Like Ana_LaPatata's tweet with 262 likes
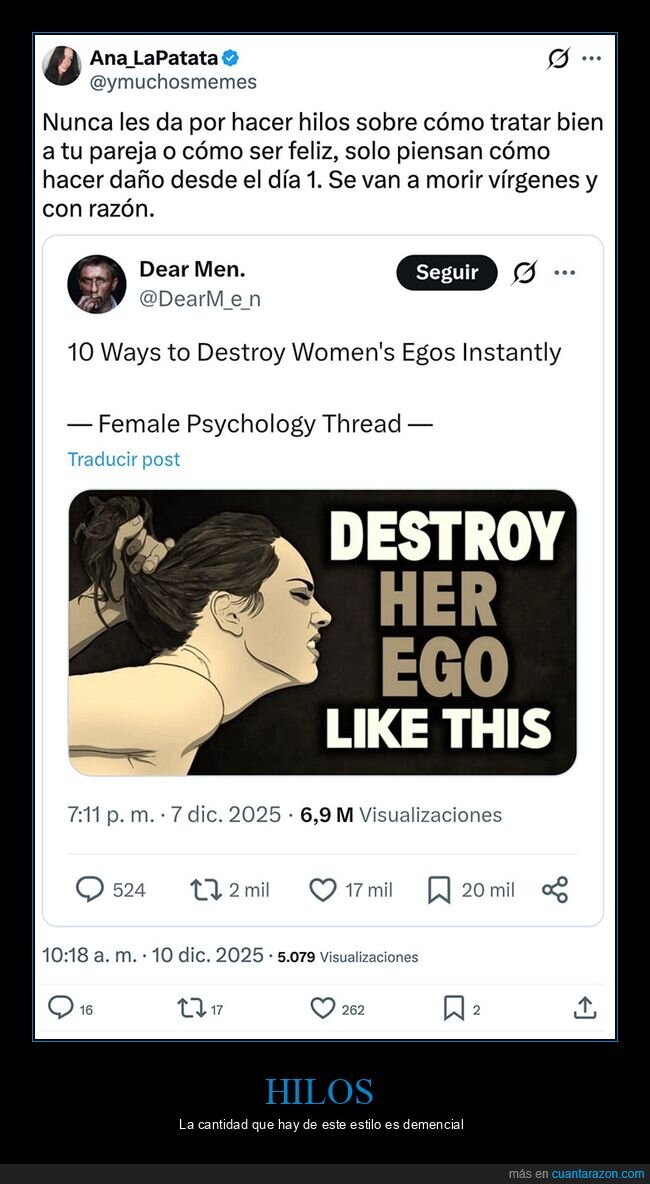Image resolution: width=650 pixels, height=1184 pixels. coord(322,1009)
